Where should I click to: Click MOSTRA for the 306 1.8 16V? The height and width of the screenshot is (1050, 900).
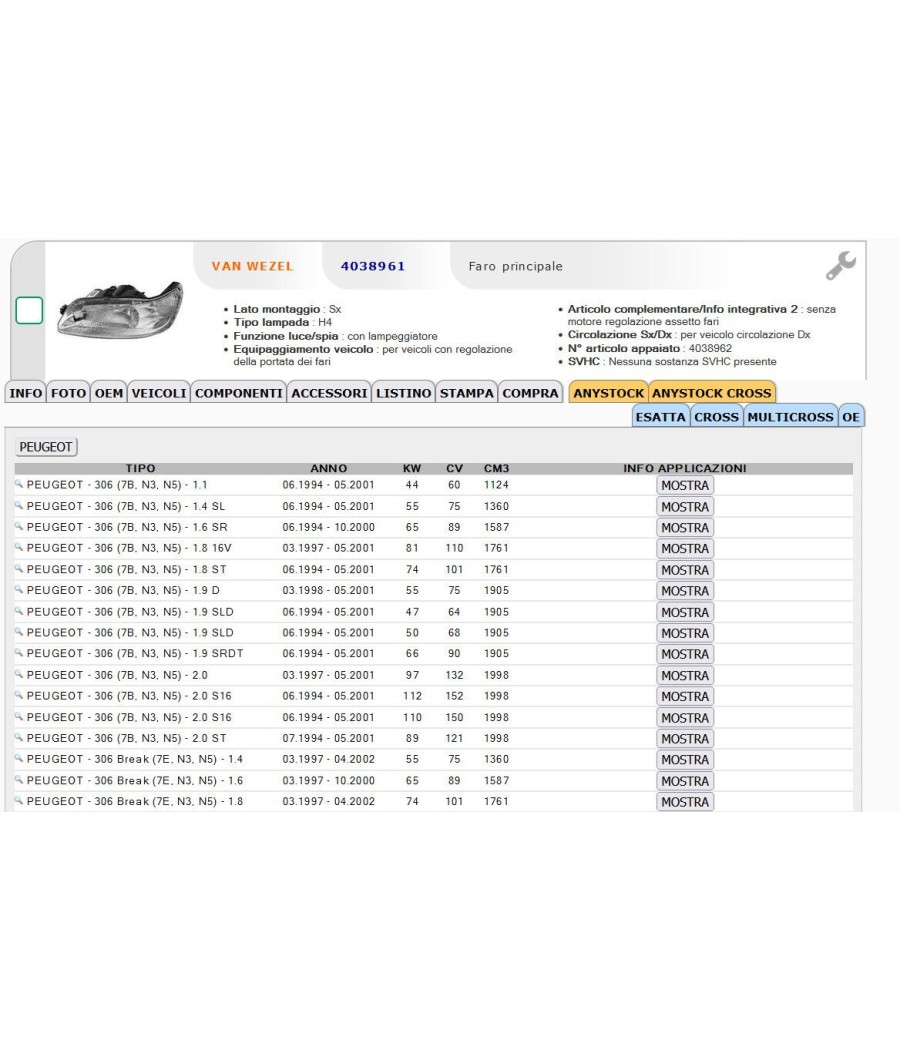click(685, 548)
